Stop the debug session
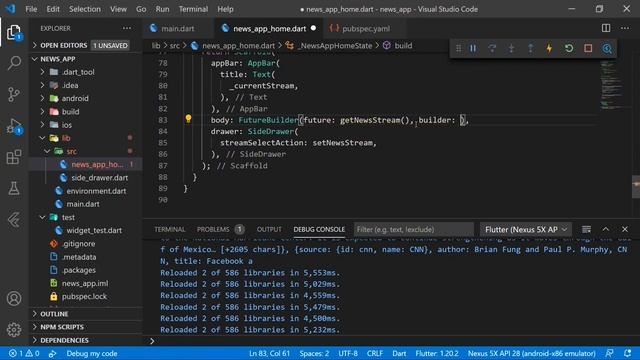Image resolution: width=640 pixels, height=360 pixels. (588, 49)
